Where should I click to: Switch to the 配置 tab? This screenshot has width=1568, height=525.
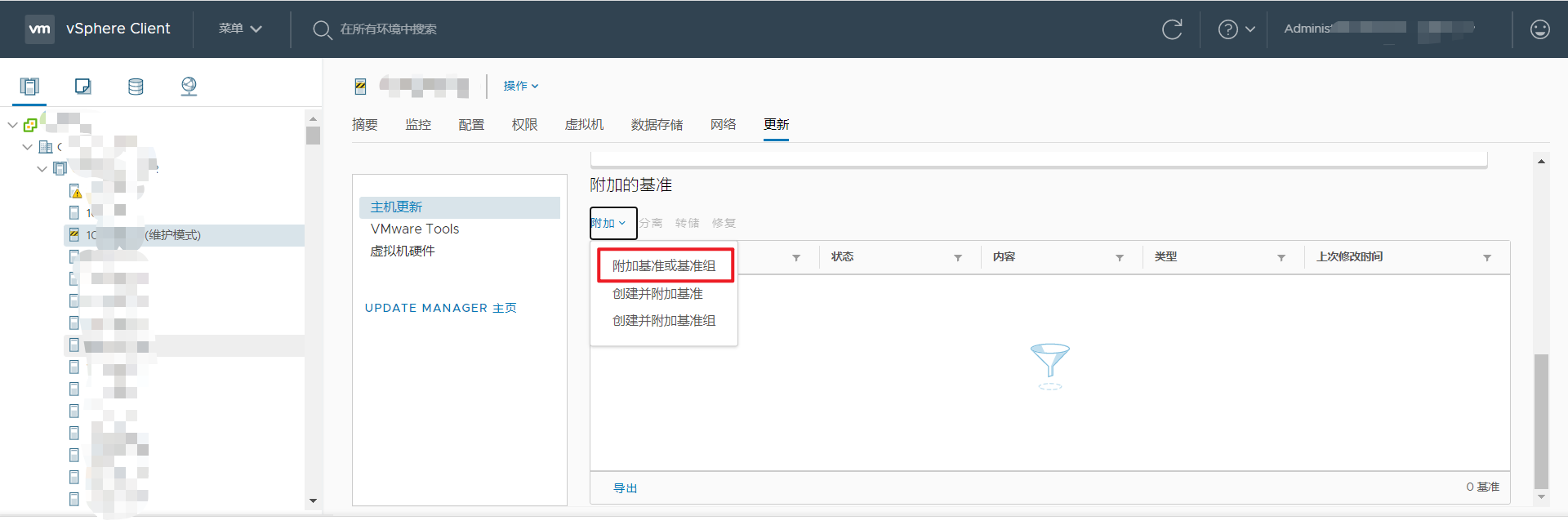point(471,124)
